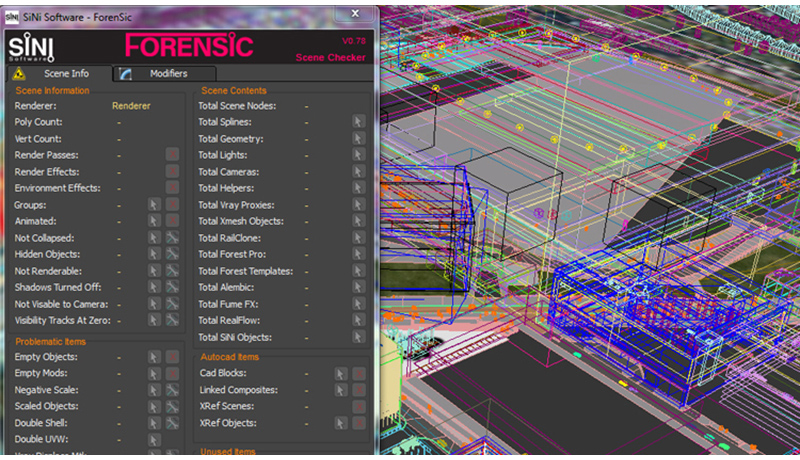The width and height of the screenshot is (800, 460).
Task: Select Empty Mods with cursor icon
Action: tap(154, 373)
